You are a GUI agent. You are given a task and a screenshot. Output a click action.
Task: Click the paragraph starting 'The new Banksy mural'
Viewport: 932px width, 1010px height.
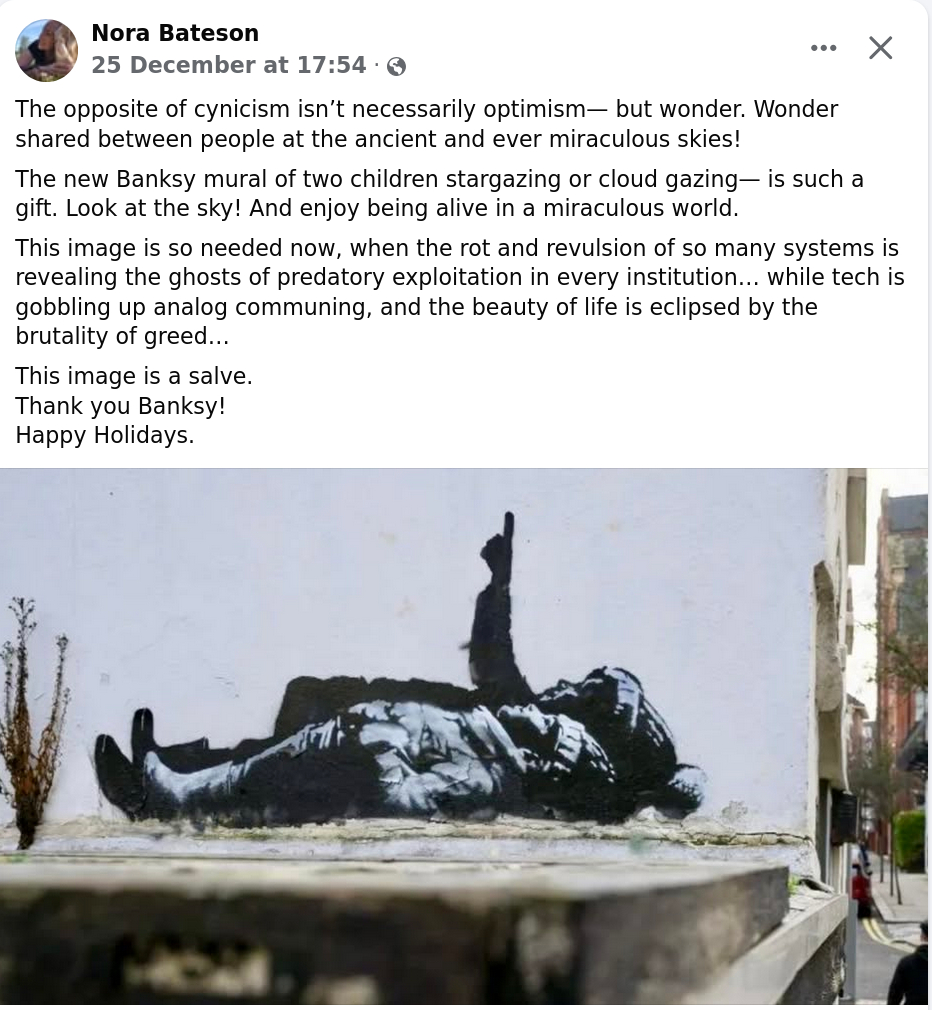(439, 193)
